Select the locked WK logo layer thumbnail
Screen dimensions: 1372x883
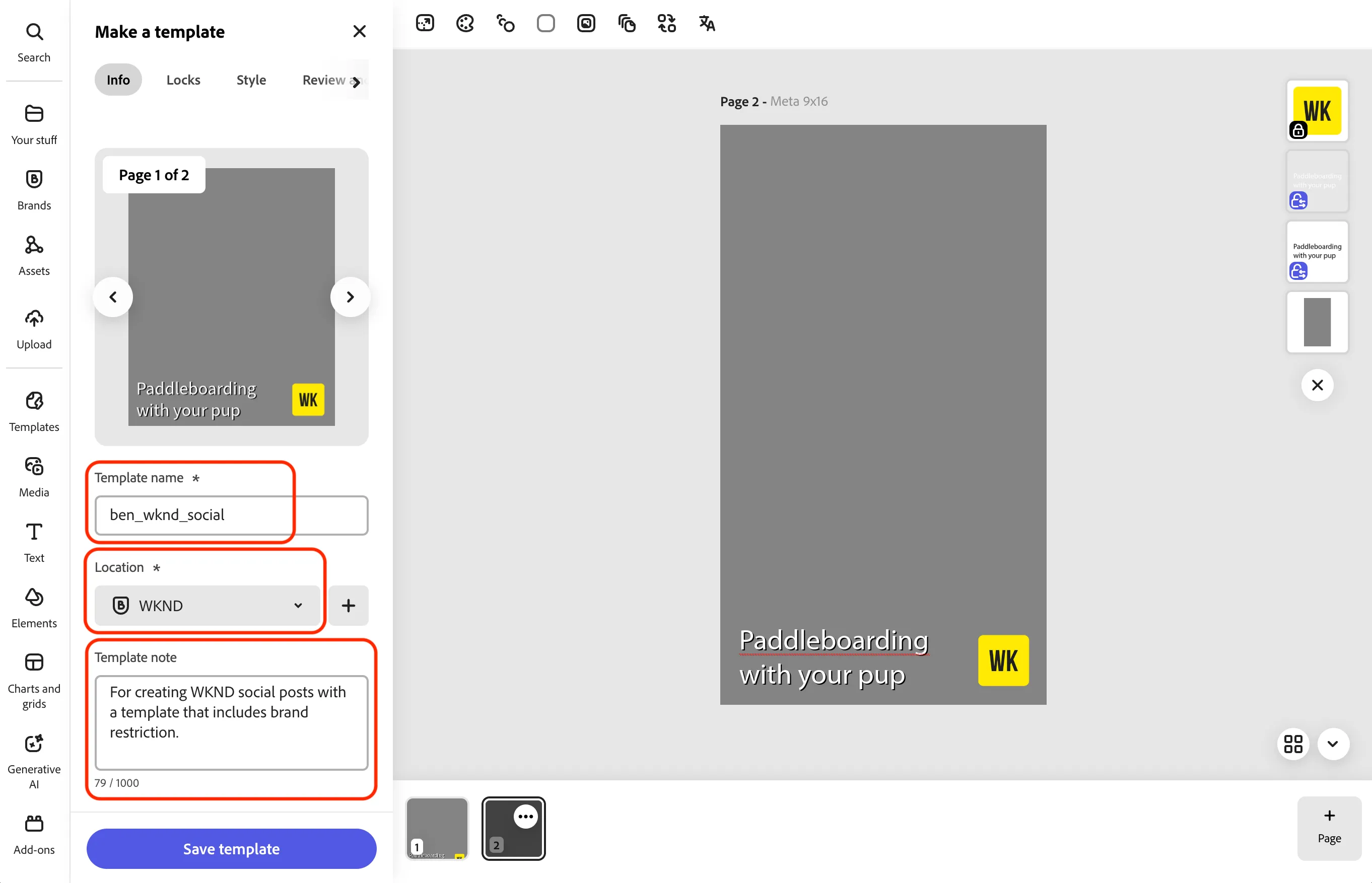pyautogui.click(x=1317, y=111)
